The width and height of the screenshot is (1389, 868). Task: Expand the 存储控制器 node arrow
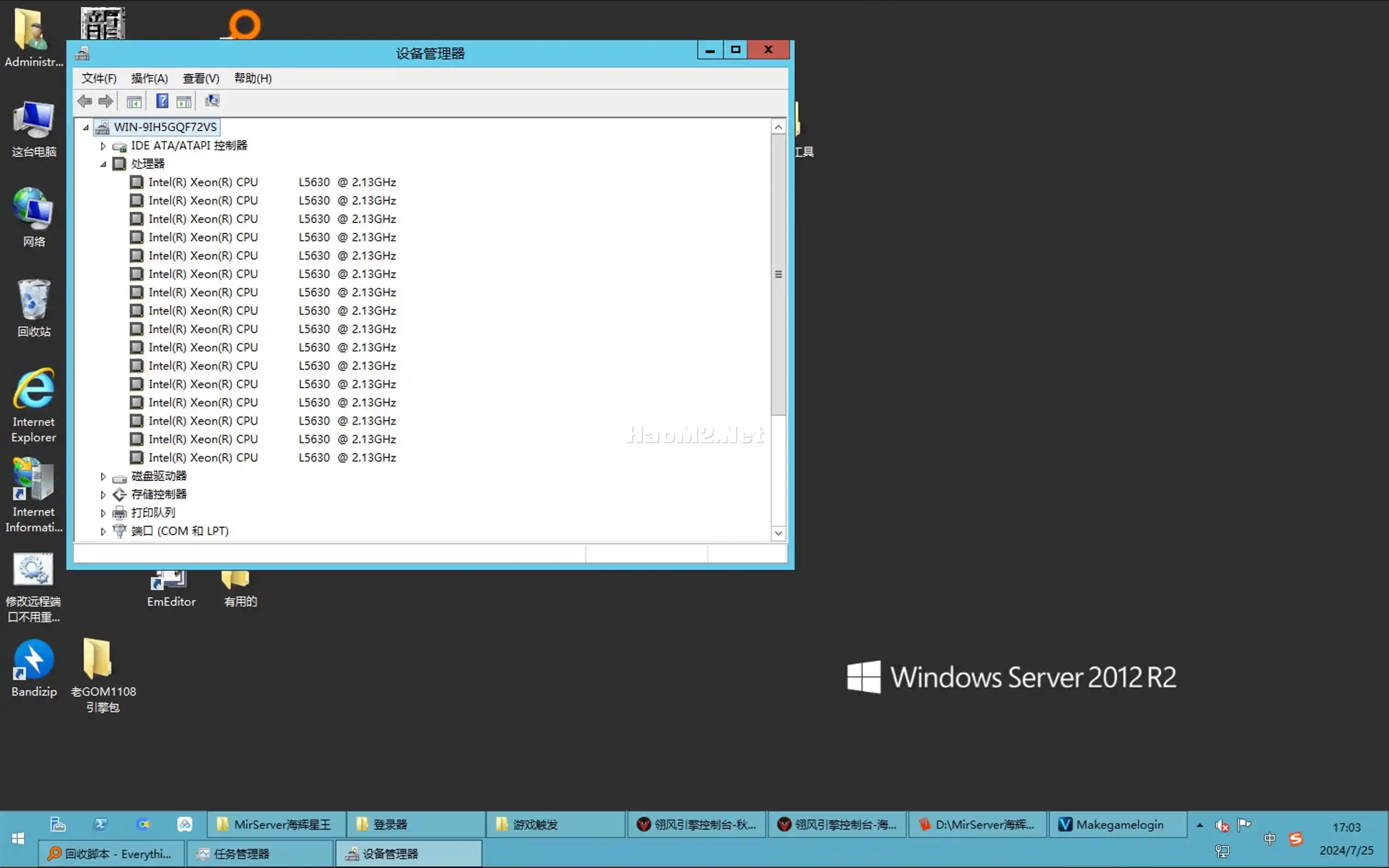click(103, 495)
